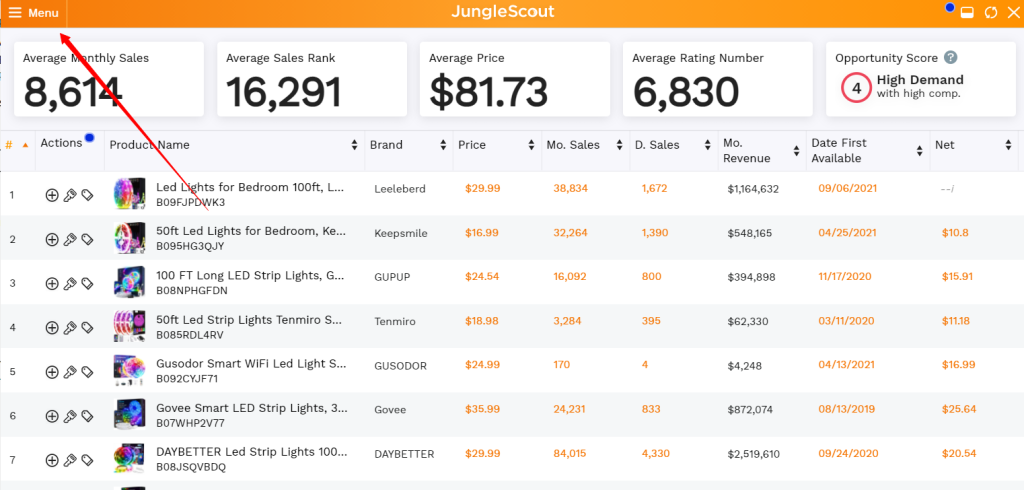Click the JungleScout title logo

(503, 12)
